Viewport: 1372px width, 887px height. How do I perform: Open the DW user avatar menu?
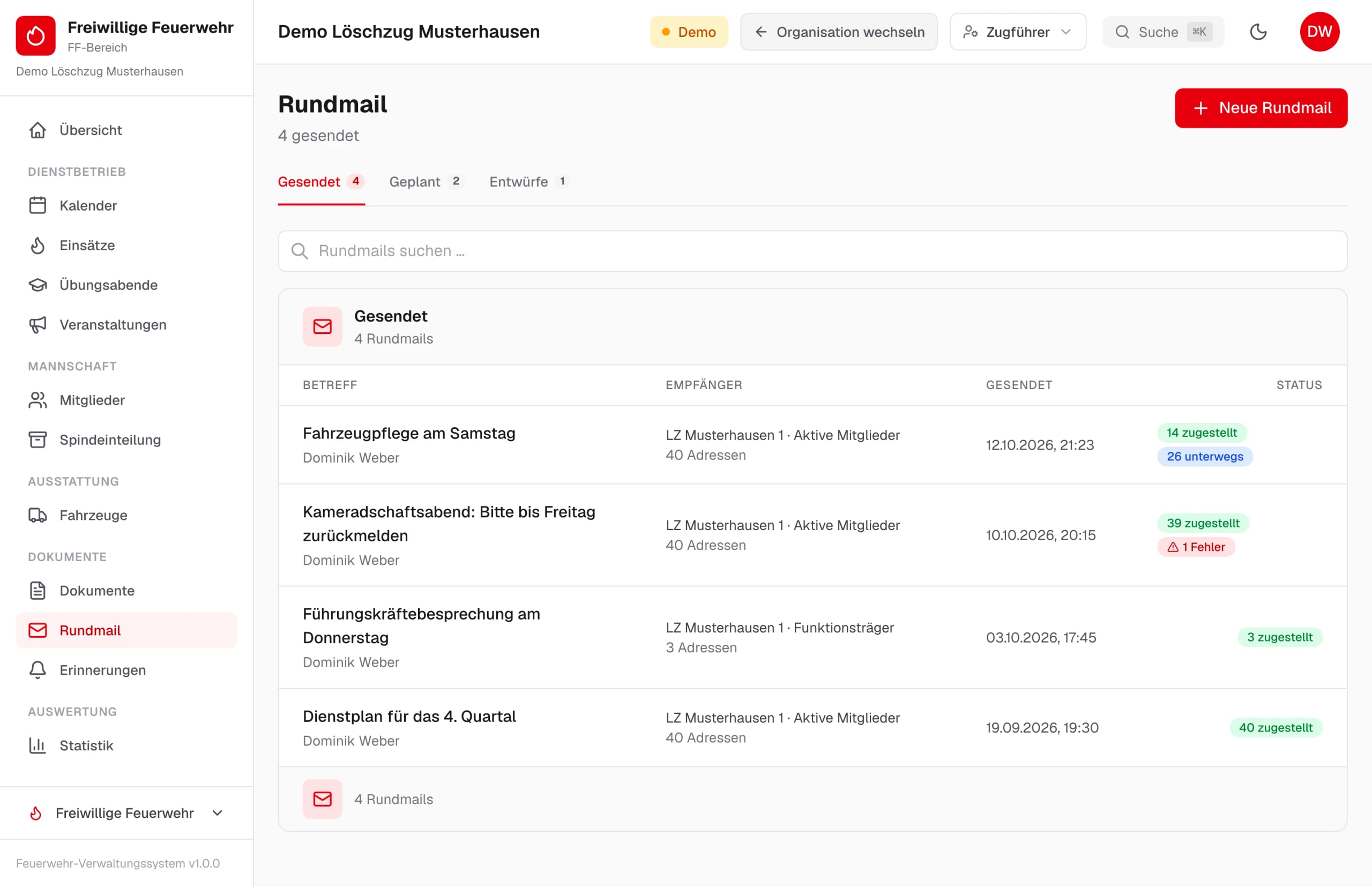tap(1319, 32)
